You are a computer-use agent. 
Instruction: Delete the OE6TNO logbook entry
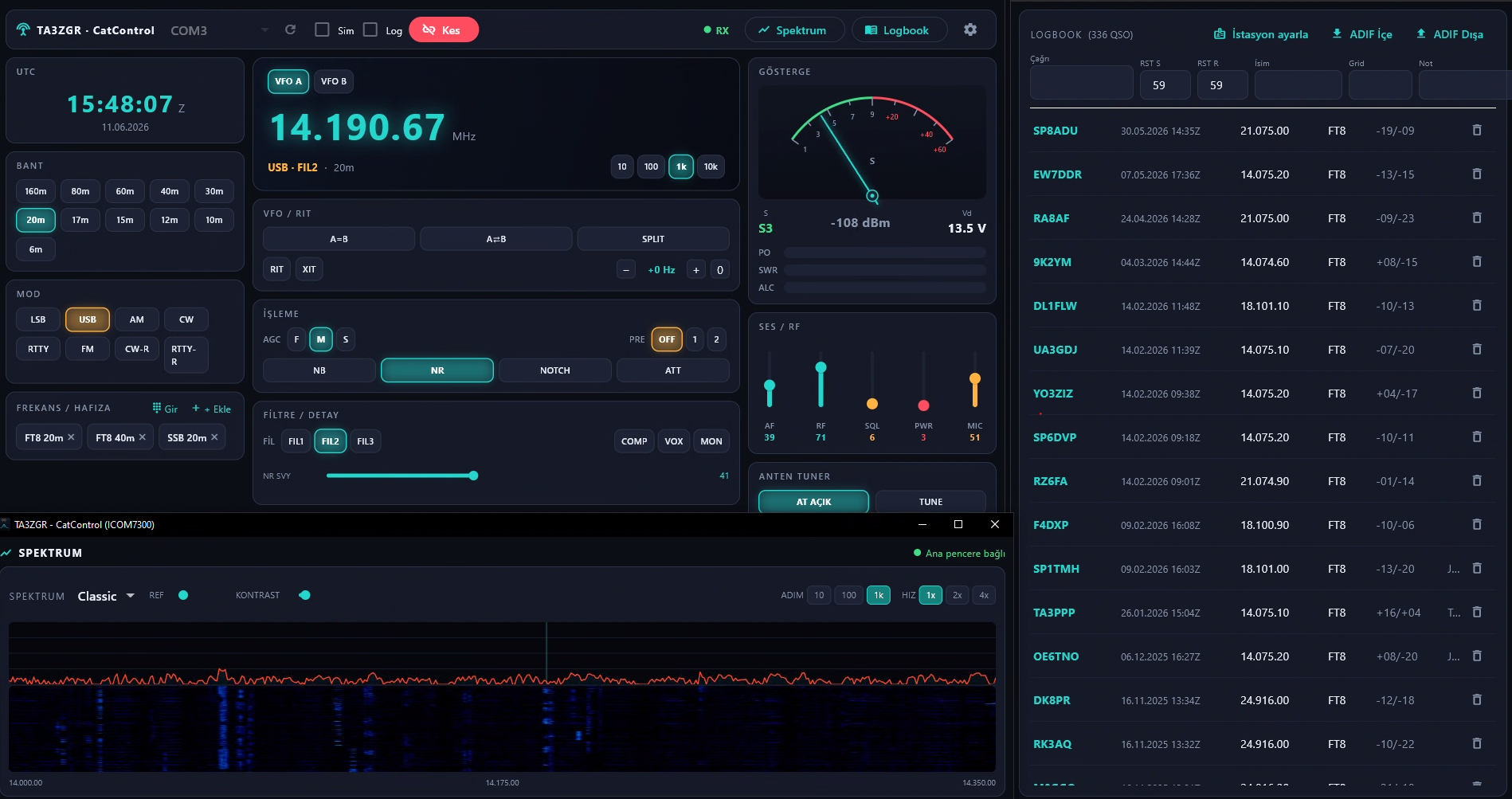(x=1477, y=656)
